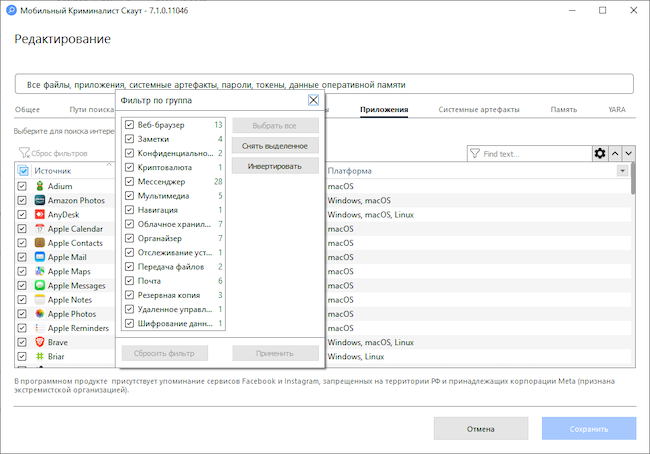Close the Фильтр по группа popup
This screenshot has height=454, width=650.
tap(313, 100)
